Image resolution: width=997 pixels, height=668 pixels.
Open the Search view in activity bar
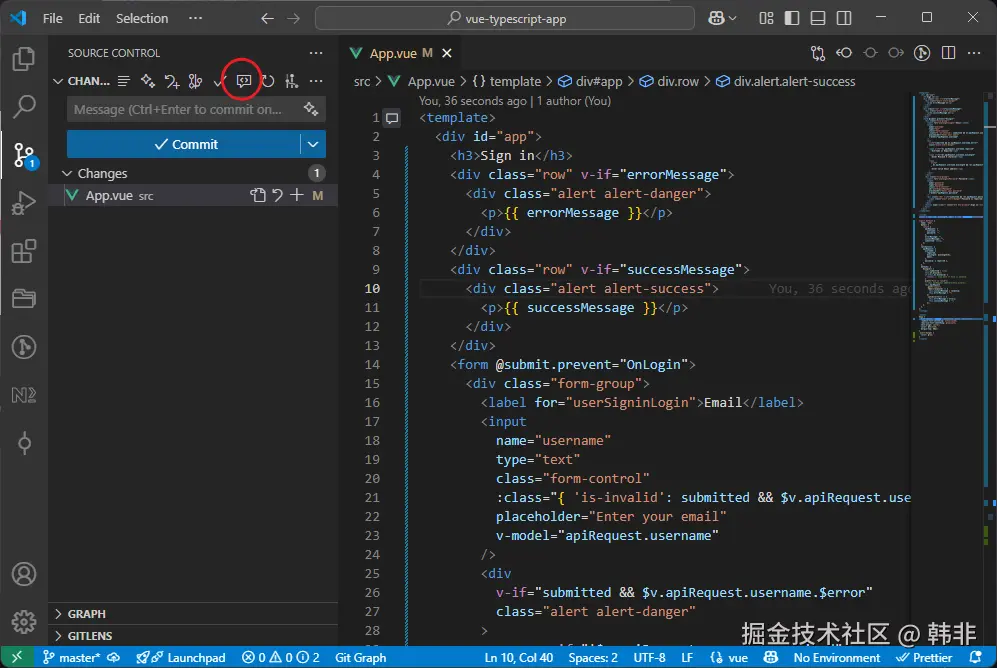pos(24,106)
